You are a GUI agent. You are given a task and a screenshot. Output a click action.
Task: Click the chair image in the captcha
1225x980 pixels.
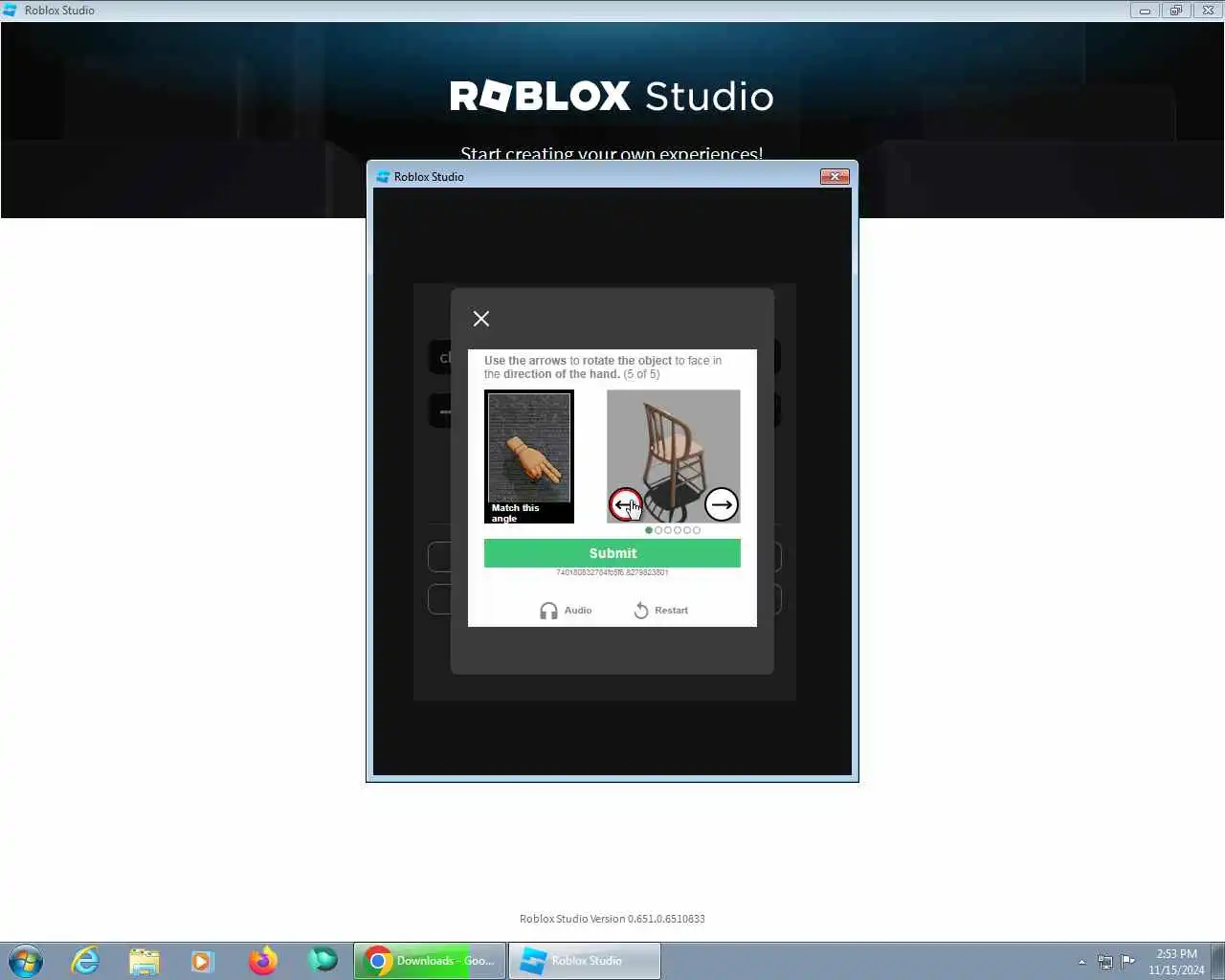coord(673,457)
